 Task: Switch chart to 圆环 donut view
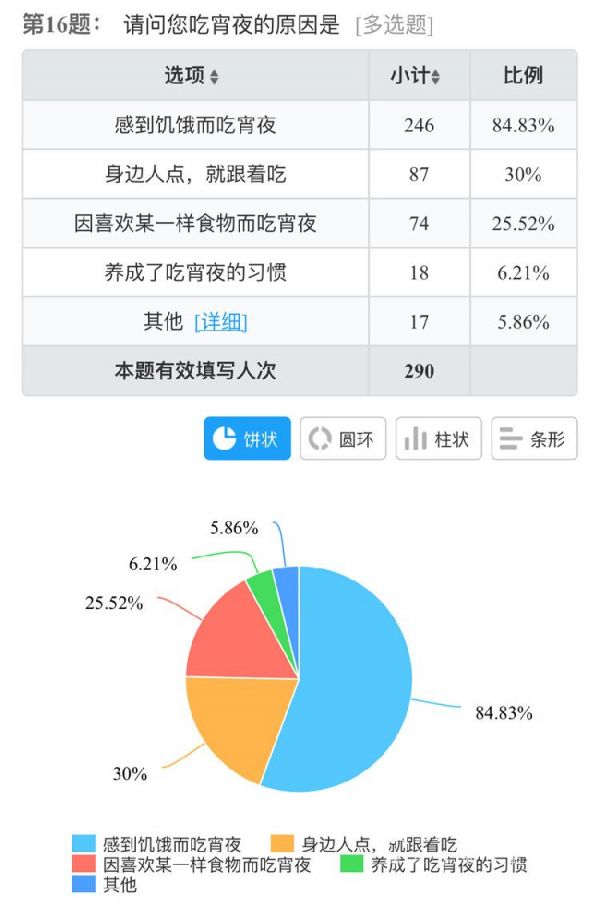point(343,439)
